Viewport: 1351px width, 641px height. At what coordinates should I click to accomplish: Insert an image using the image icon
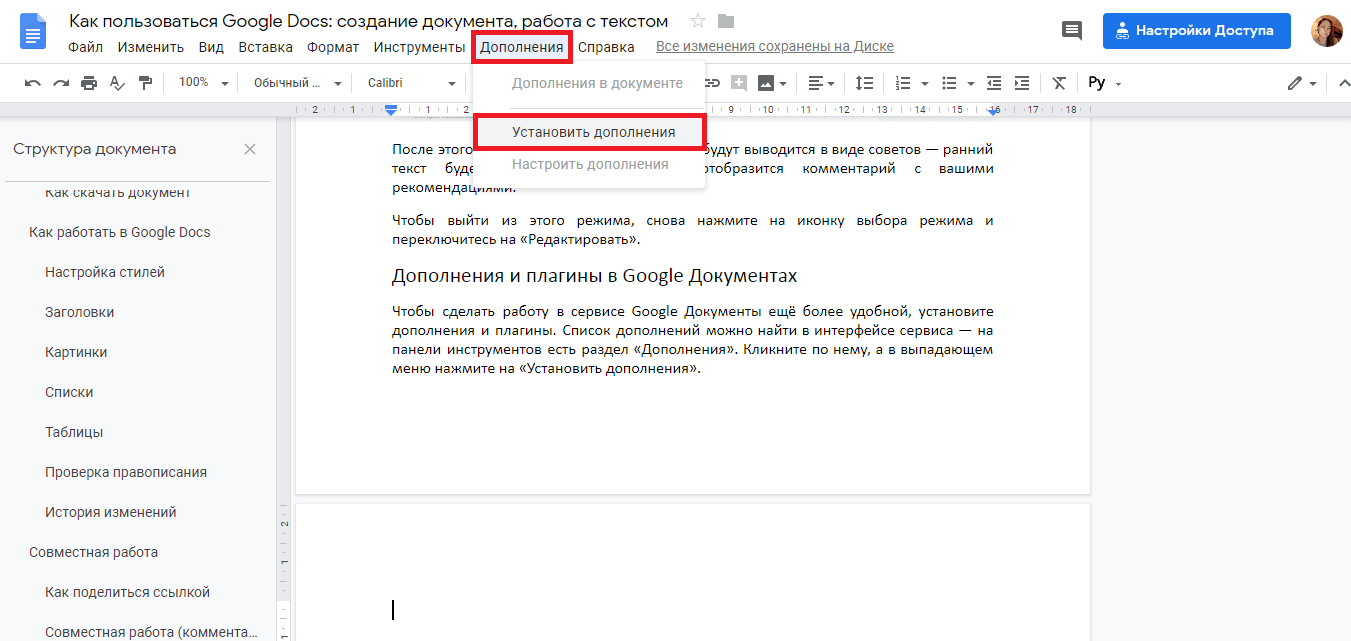pyautogui.click(x=768, y=82)
